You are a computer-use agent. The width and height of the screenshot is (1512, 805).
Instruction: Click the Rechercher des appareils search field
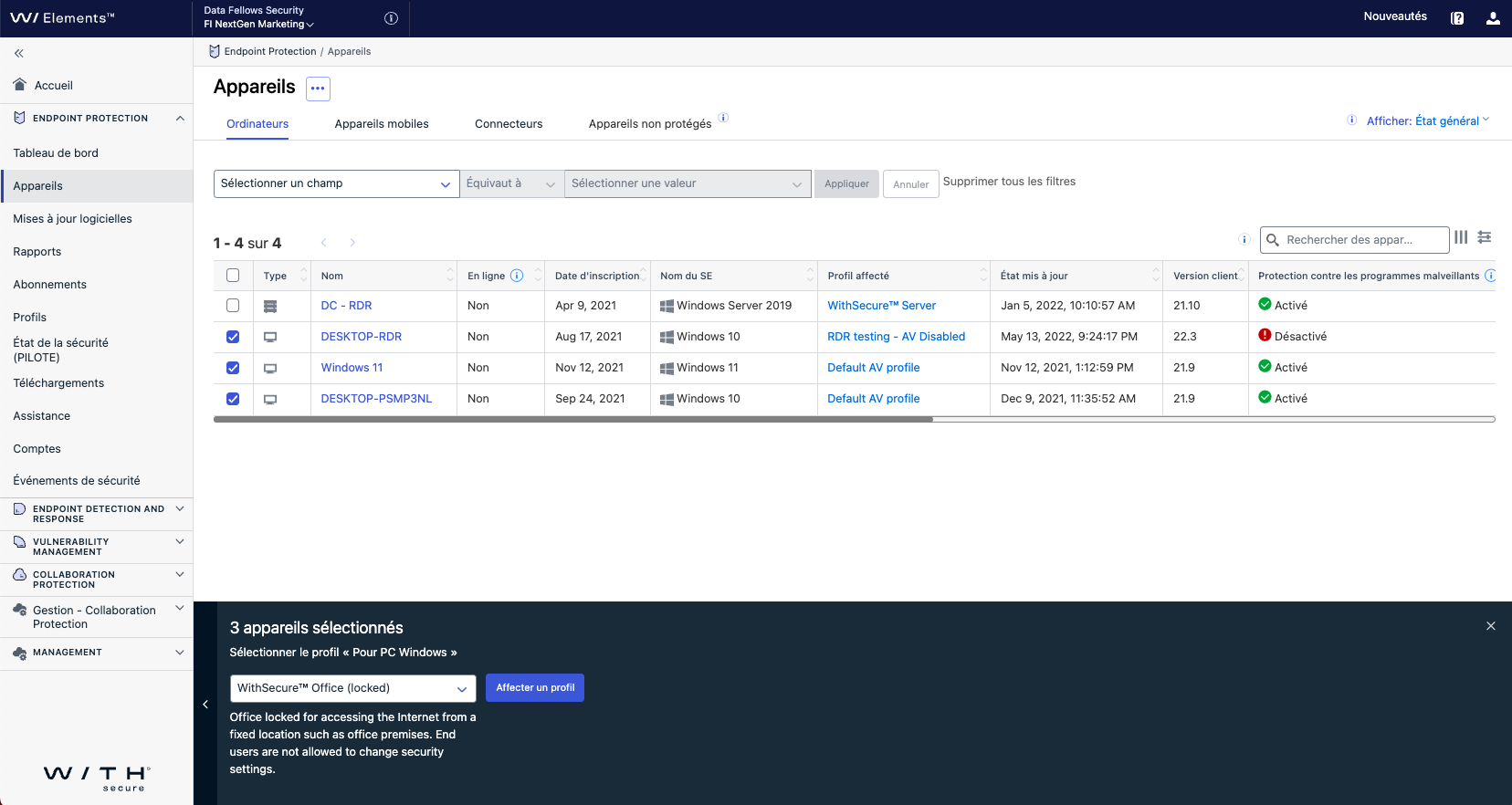[x=1355, y=240]
